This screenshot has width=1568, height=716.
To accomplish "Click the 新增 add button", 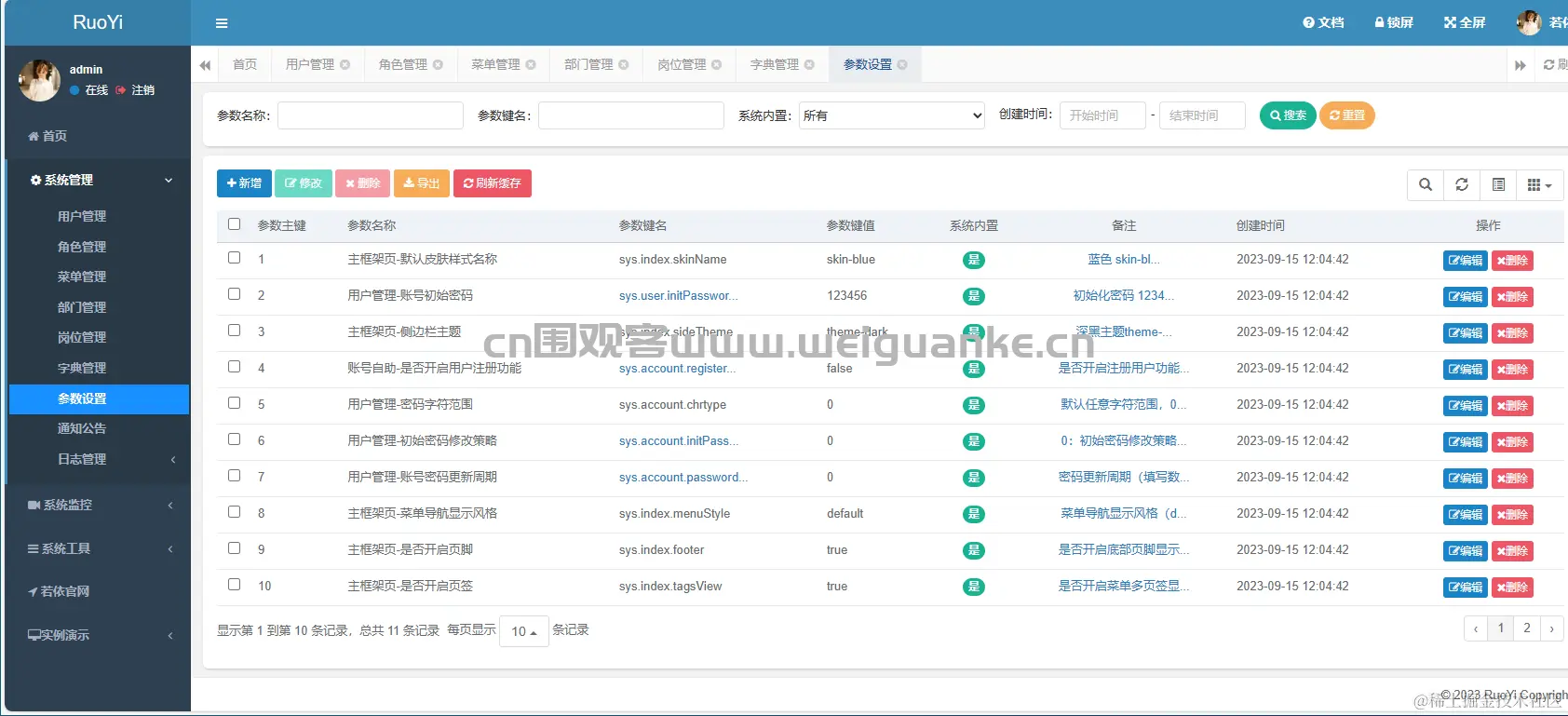I will pyautogui.click(x=244, y=183).
